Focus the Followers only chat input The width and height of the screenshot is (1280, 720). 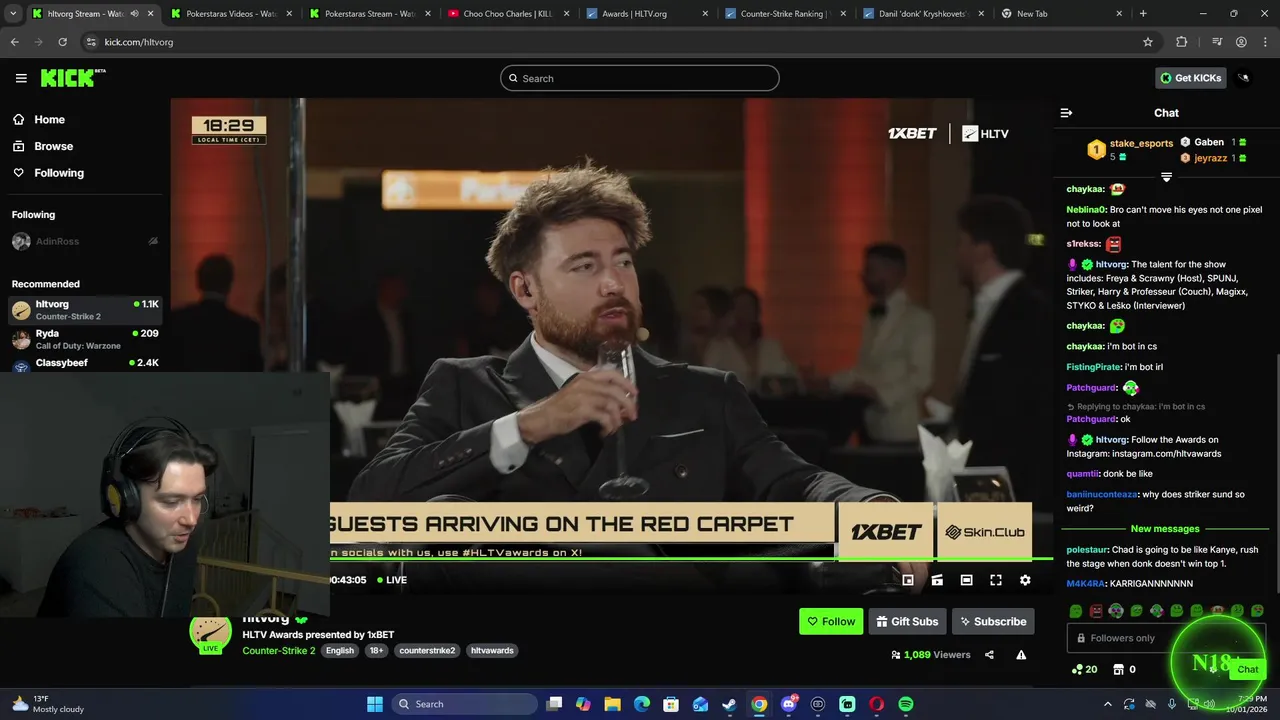tap(1165, 638)
